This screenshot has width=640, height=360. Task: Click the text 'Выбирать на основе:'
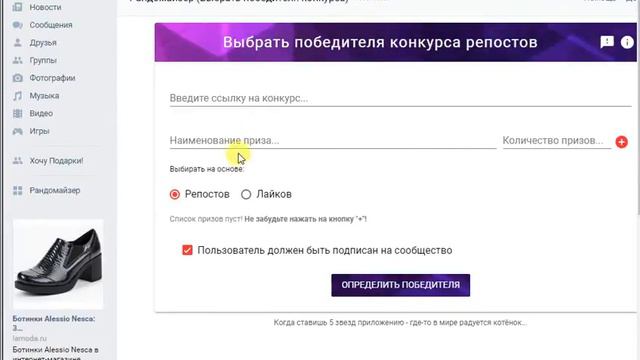[207, 169]
